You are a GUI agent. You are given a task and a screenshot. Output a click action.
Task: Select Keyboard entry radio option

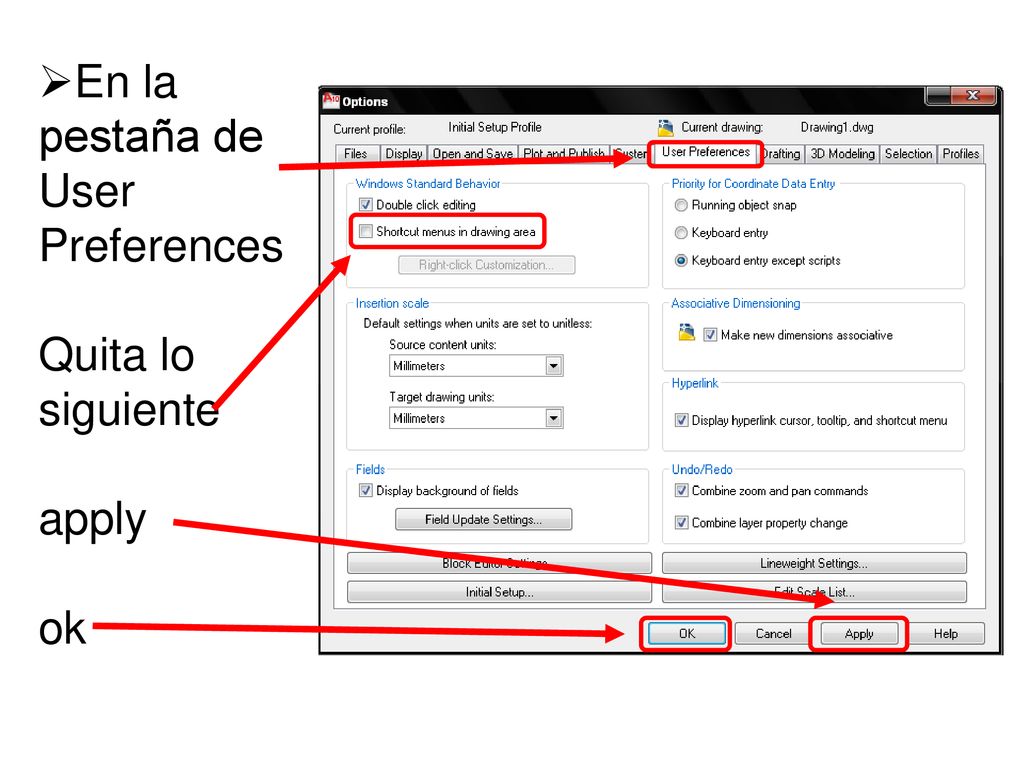[680, 232]
